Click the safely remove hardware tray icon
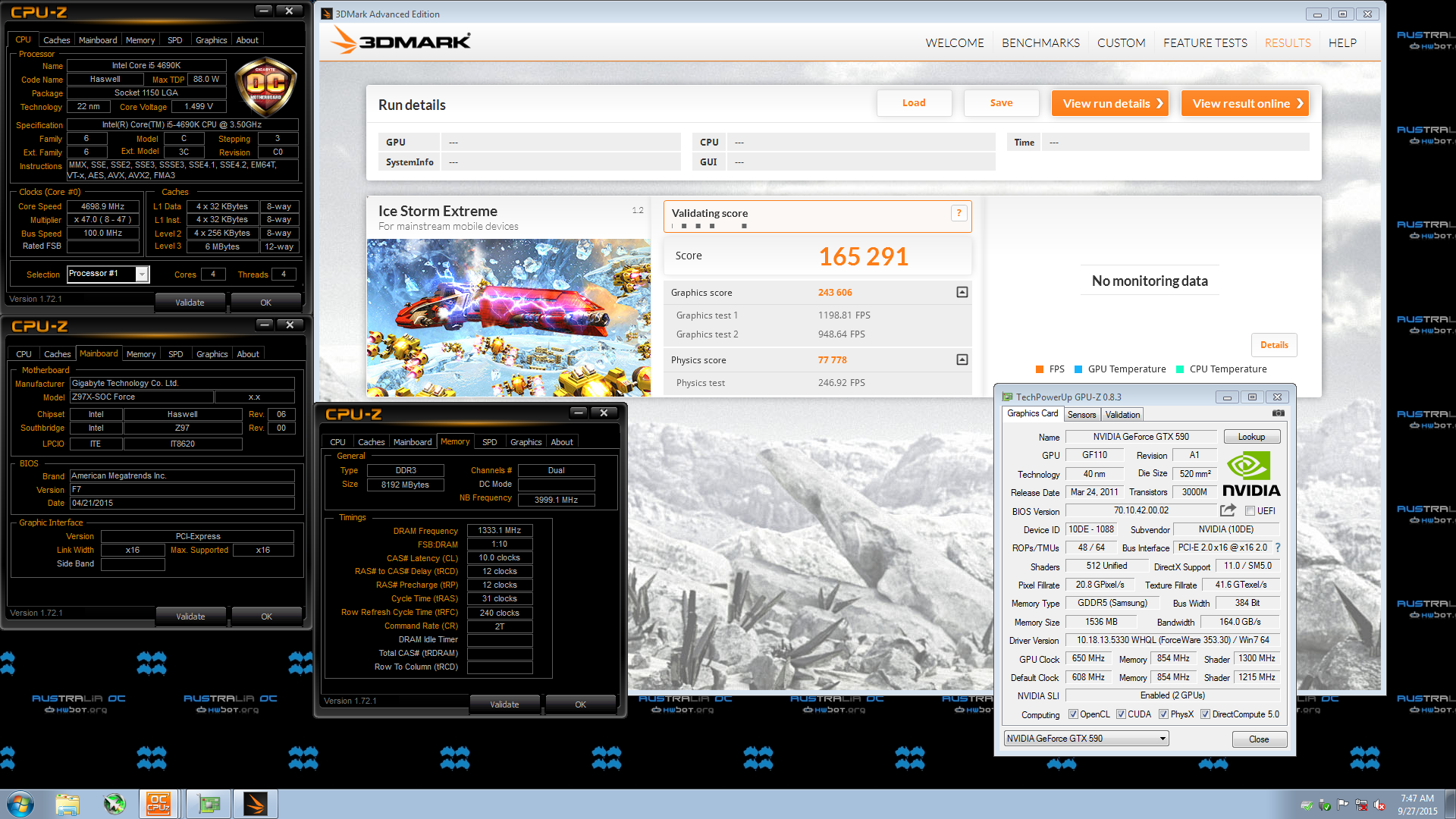 pyautogui.click(x=1325, y=805)
